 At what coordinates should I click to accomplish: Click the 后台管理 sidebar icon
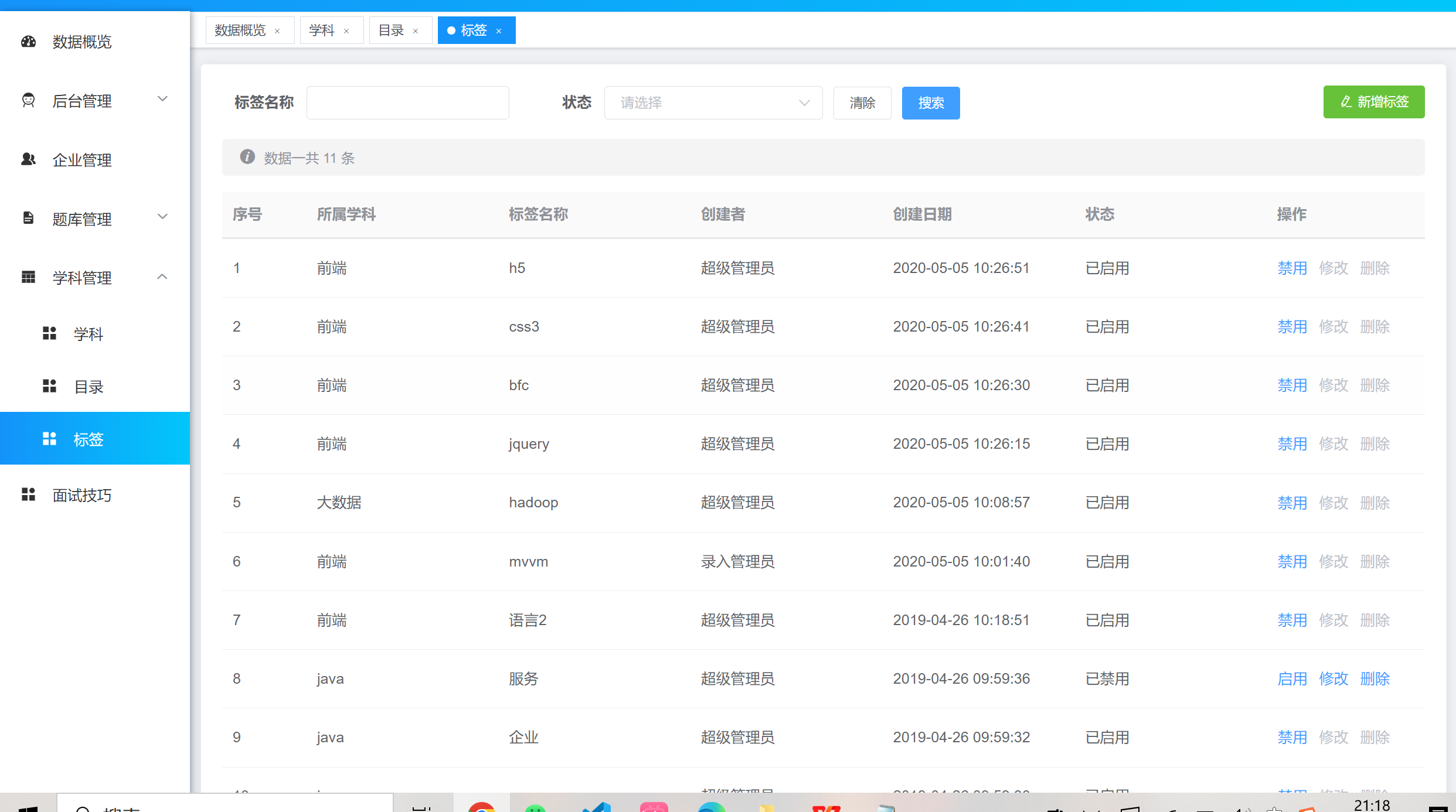point(28,100)
